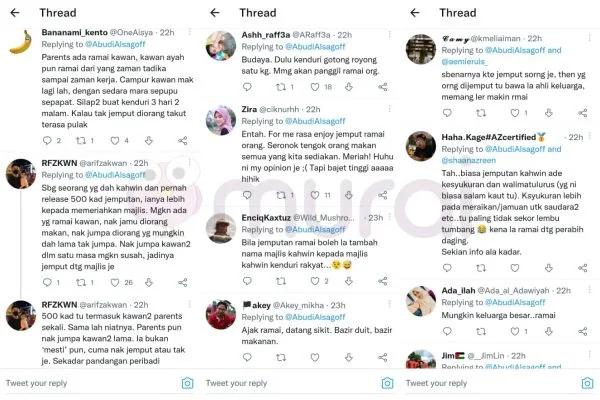This screenshot has width=600, height=400.
Task: Like Bananami_kento's tweet
Action: (115, 140)
